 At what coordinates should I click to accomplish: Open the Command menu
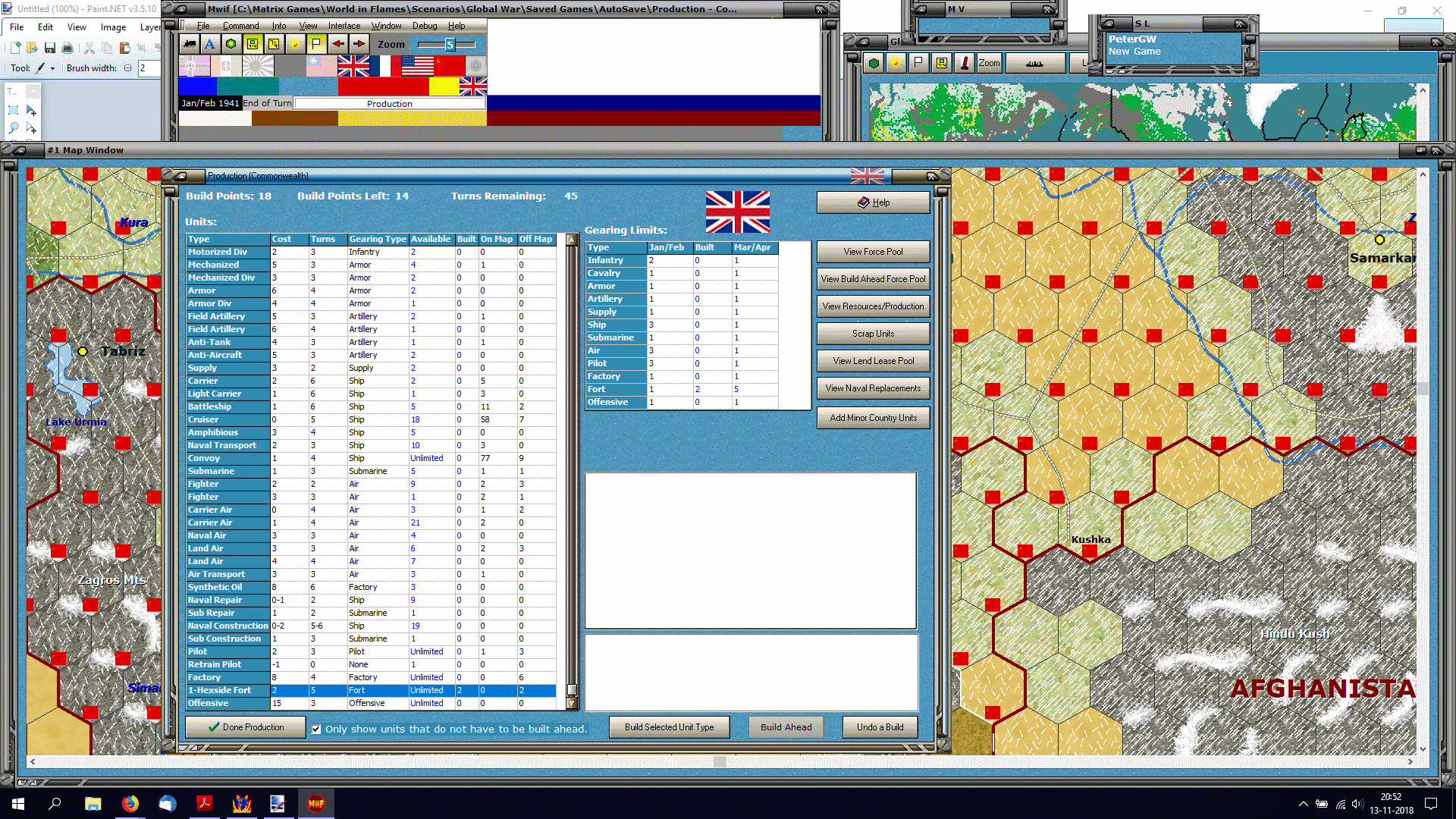tap(240, 26)
